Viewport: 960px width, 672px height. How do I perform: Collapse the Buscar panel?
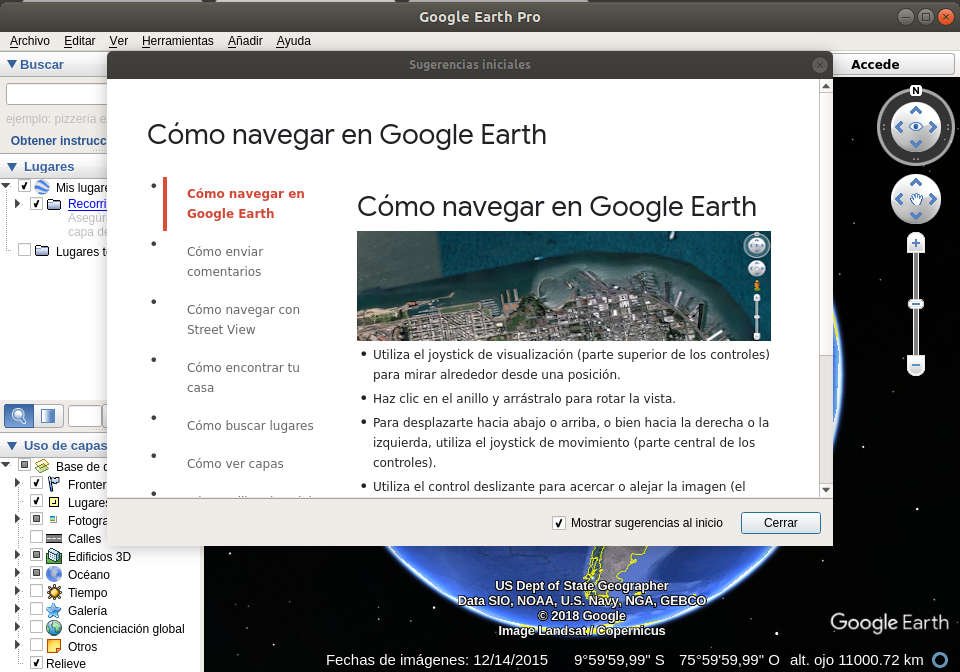[11, 64]
